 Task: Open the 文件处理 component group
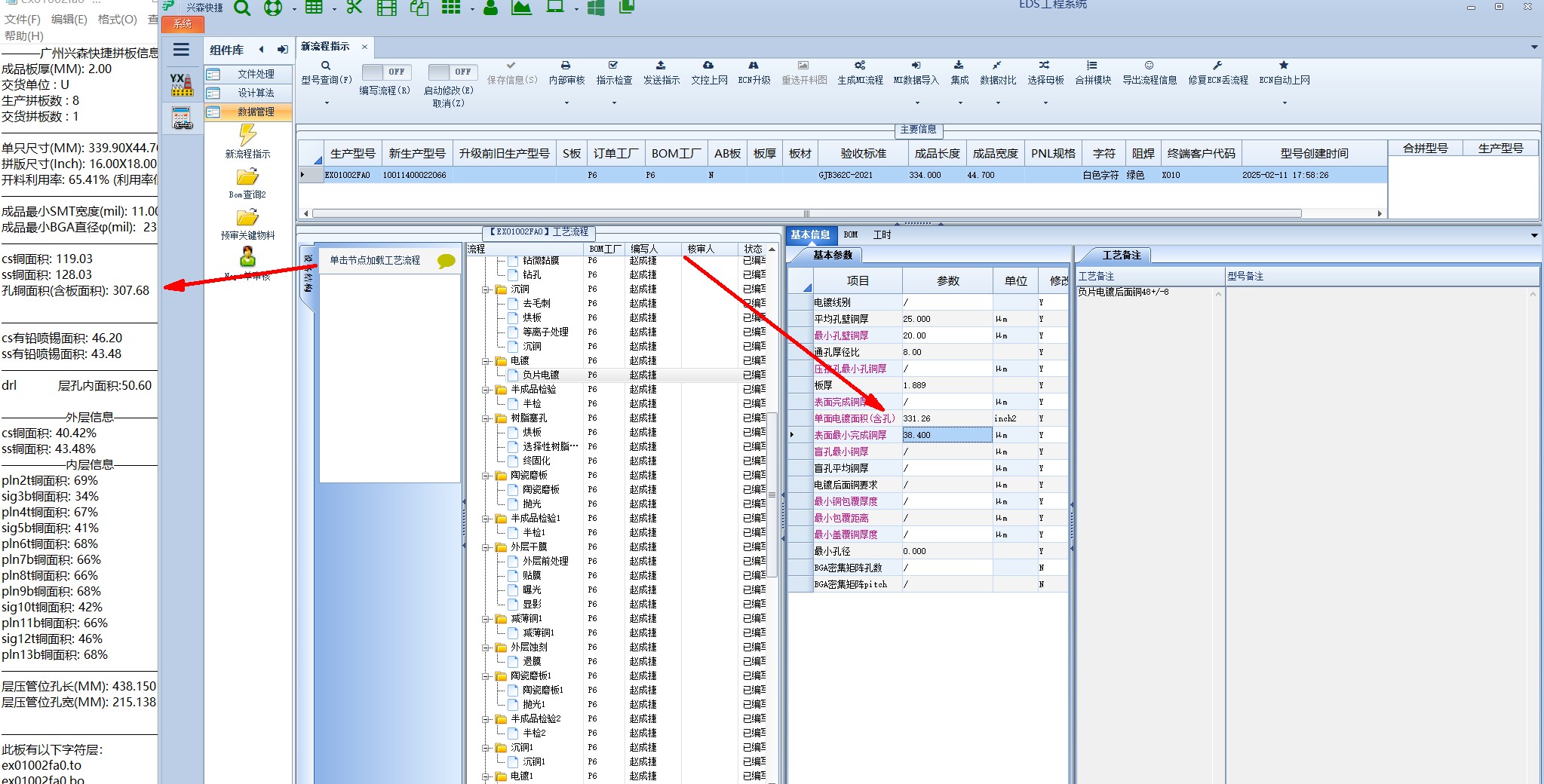point(248,74)
